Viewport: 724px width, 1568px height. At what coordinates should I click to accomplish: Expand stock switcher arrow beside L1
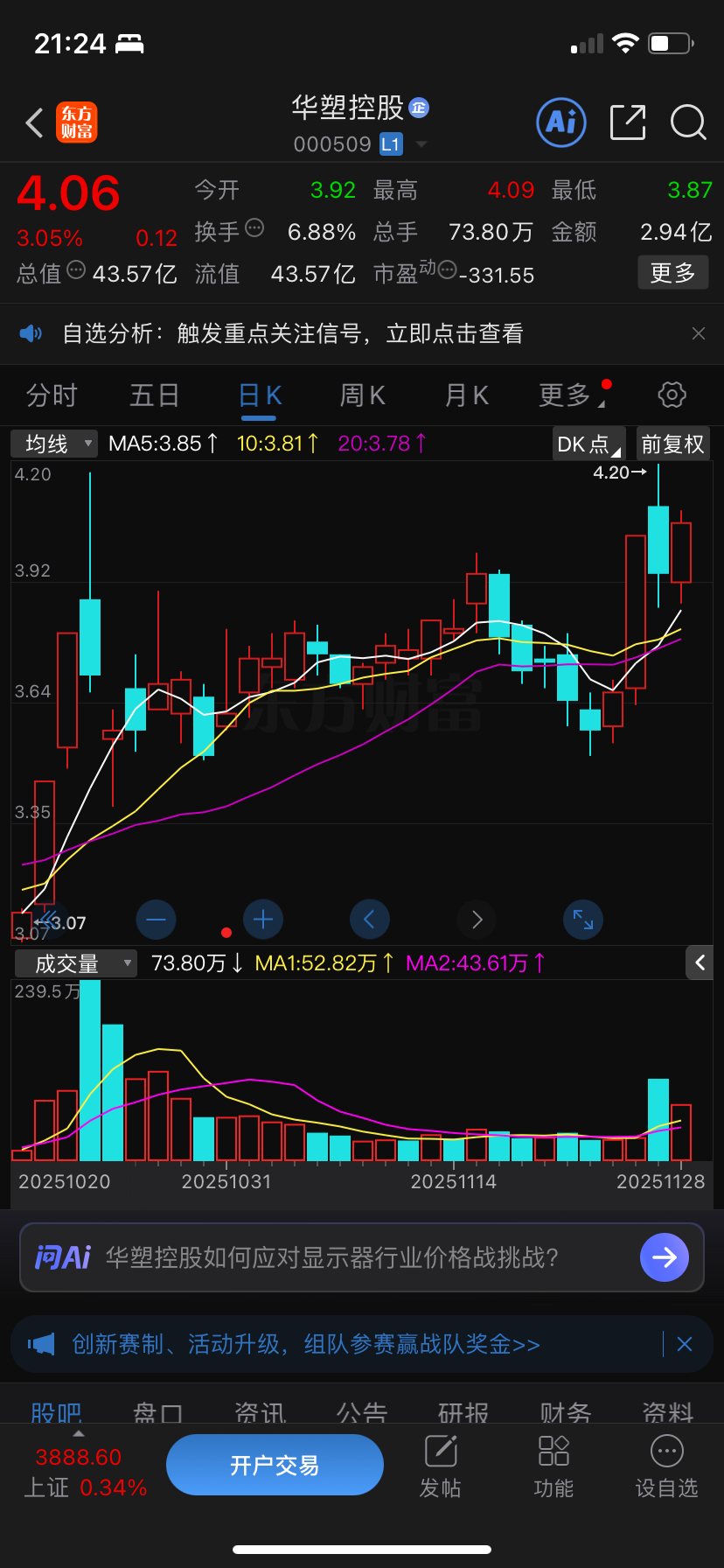421,144
